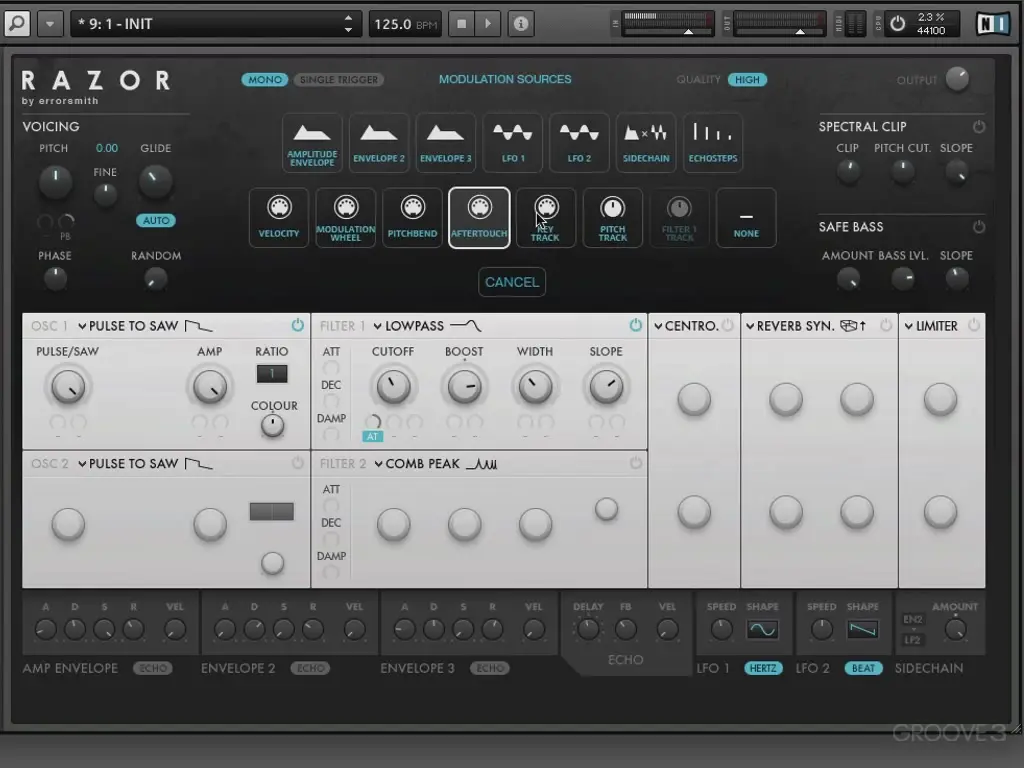Open LFO 2 ramp shape selector
This screenshot has height=768, width=1024.
click(863, 630)
